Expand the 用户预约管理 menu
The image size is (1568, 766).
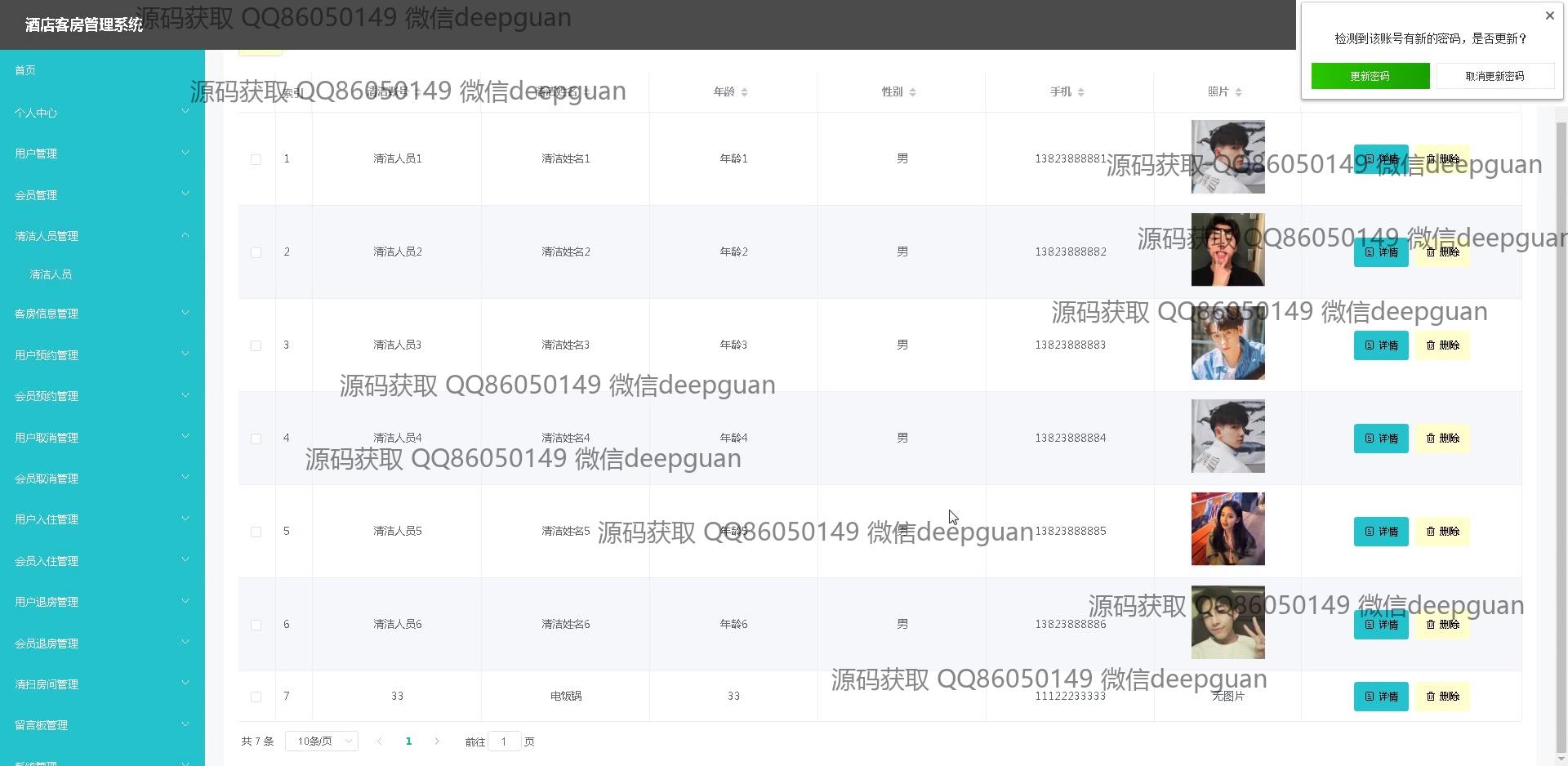coord(102,355)
